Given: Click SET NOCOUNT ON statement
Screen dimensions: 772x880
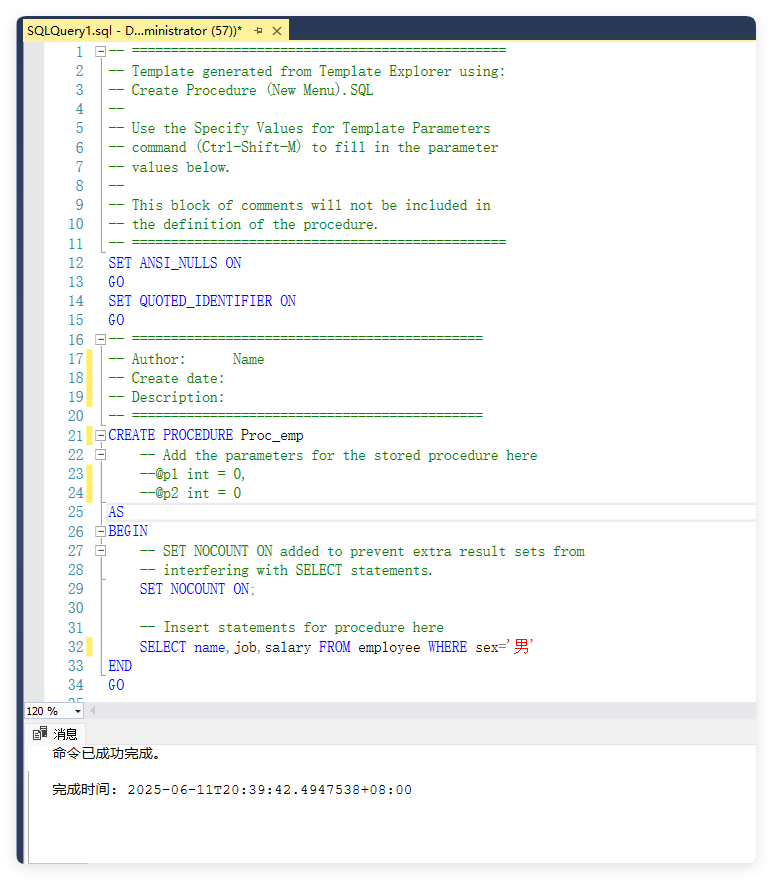Looking at the screenshot, I should tap(197, 589).
